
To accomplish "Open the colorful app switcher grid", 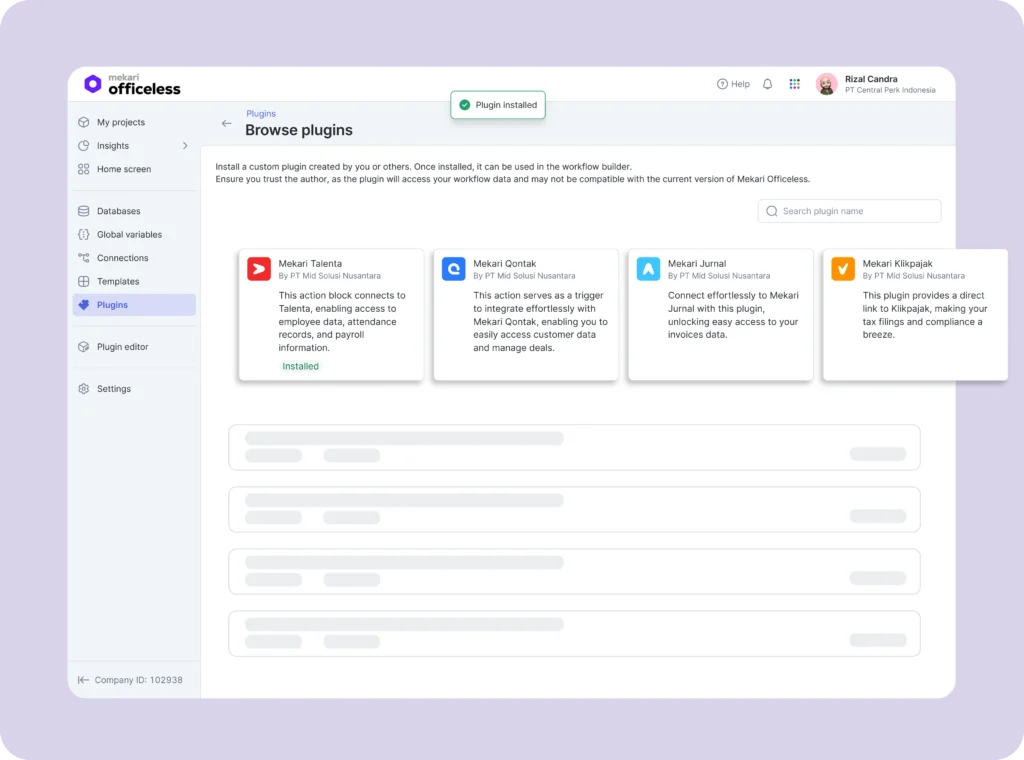I will click(x=794, y=84).
